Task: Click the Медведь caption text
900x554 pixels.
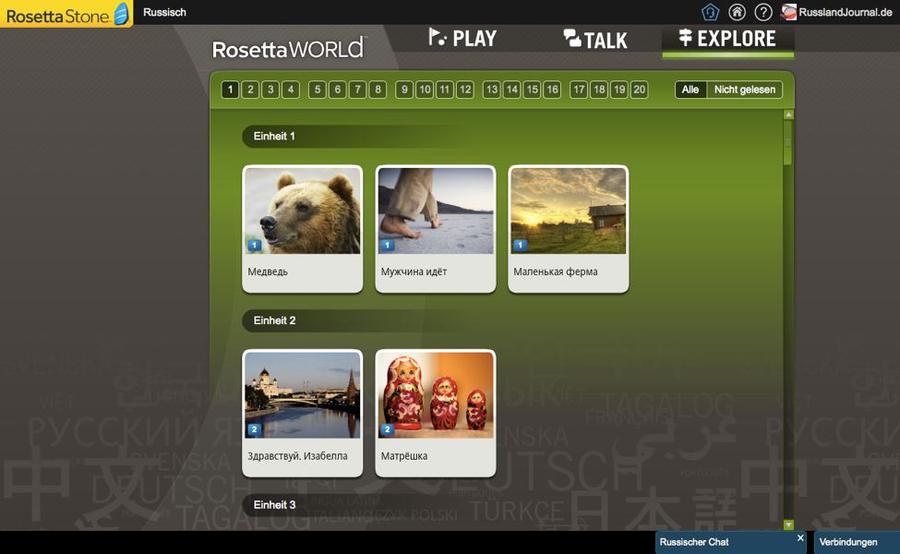Action: (267, 272)
